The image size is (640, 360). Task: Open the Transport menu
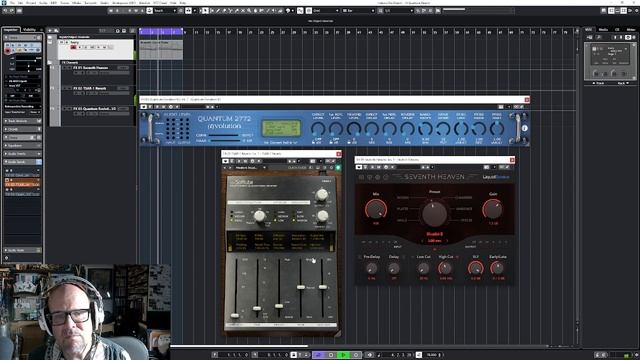[90, 2]
